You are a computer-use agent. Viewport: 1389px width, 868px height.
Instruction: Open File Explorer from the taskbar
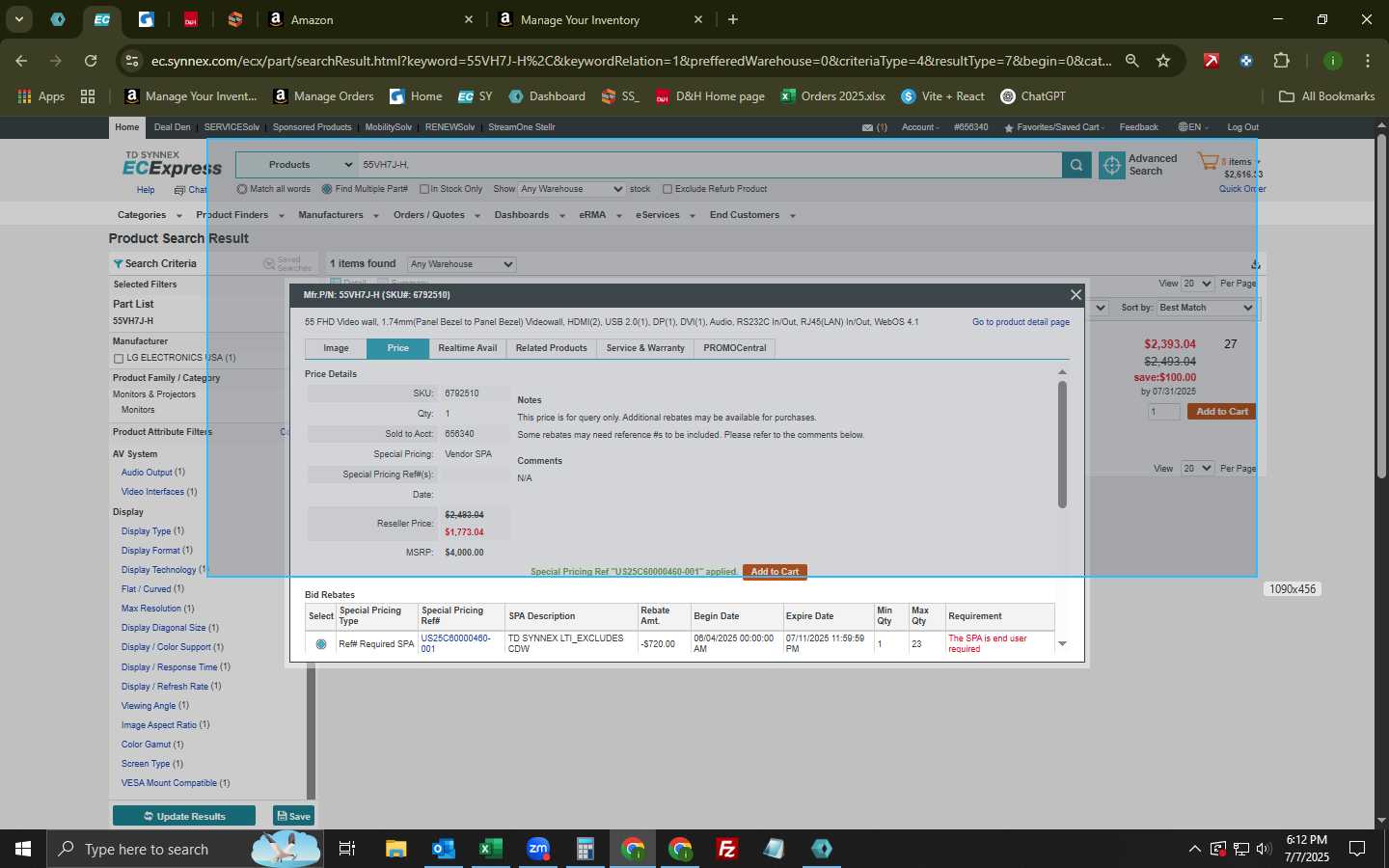tap(395, 849)
